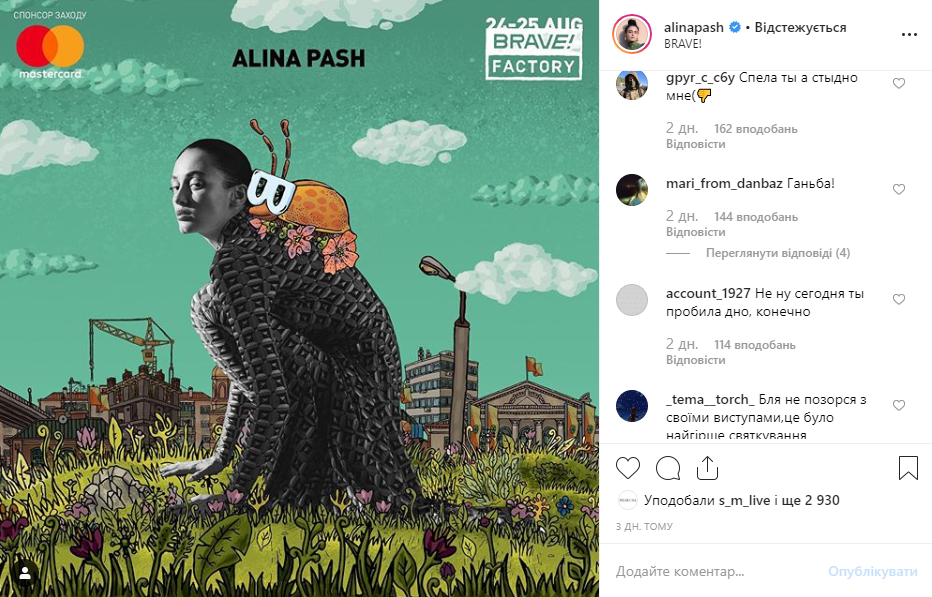Open the alinapash profile avatar
Viewport: 932px width, 597px height.
tap(632, 34)
